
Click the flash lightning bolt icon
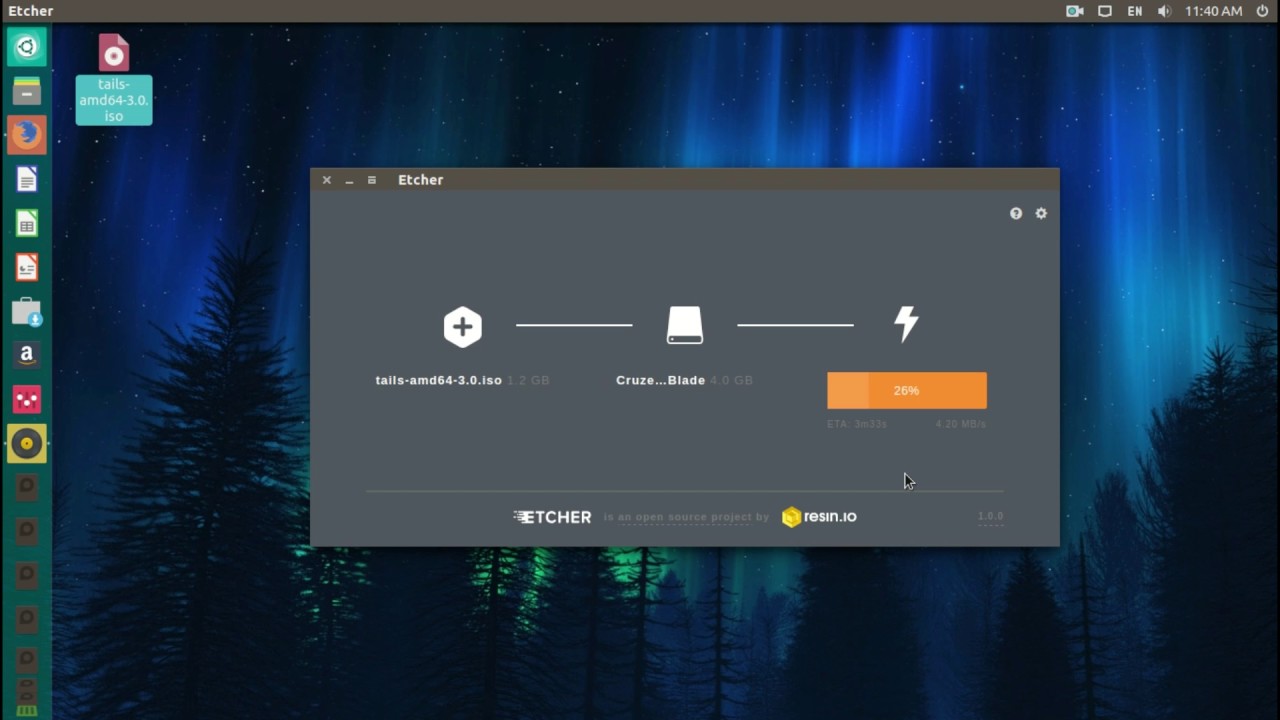click(x=906, y=324)
